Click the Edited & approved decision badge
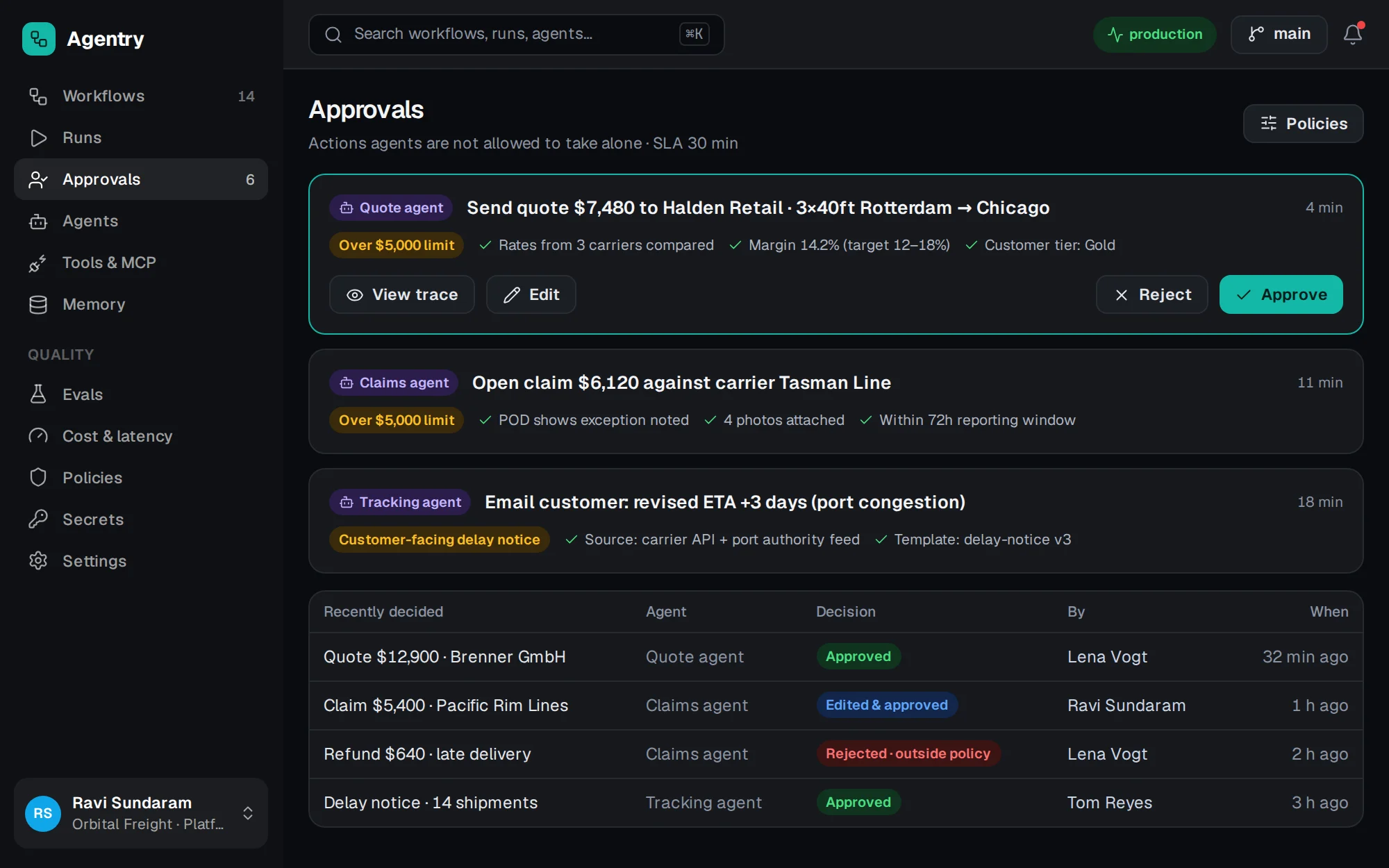1389x868 pixels. point(886,705)
